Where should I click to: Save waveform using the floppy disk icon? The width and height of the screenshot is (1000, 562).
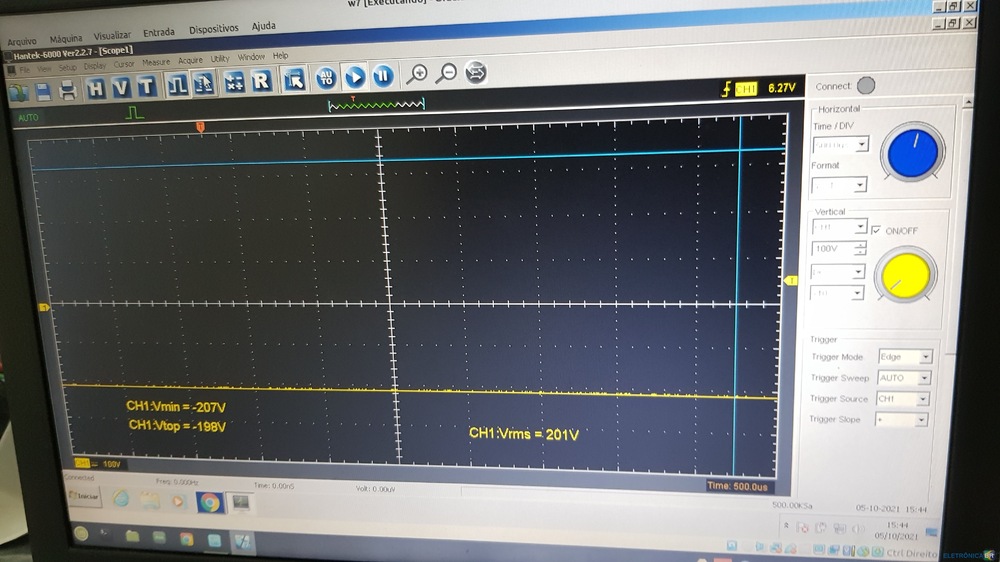[x=43, y=91]
